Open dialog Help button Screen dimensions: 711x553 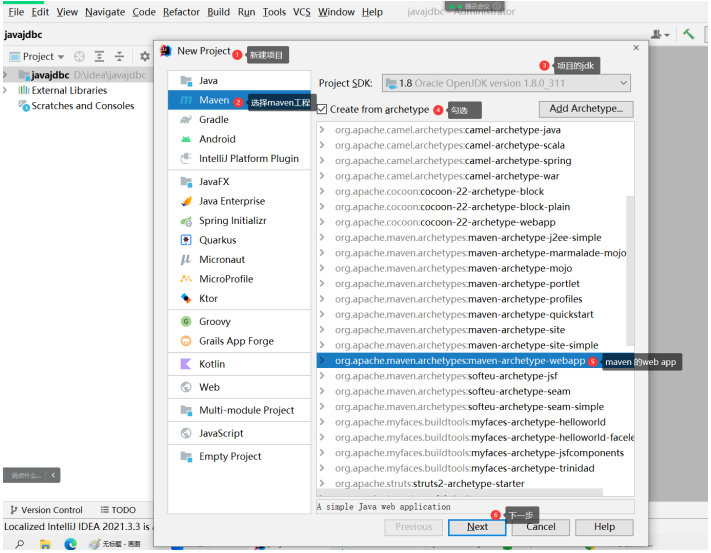604,527
